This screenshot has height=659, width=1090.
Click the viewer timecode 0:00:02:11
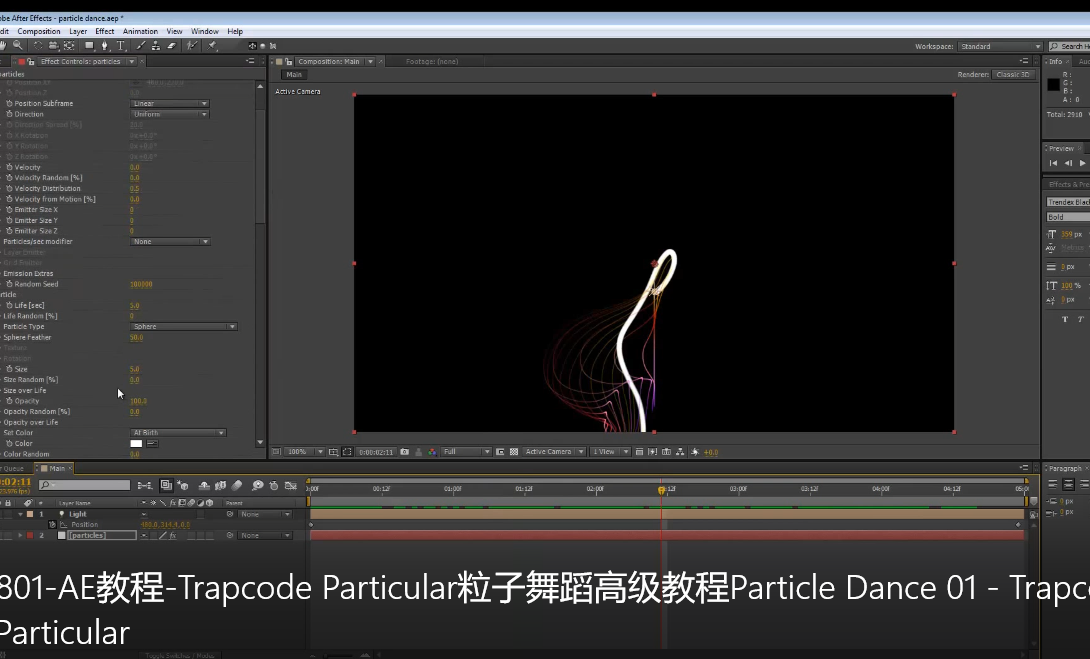[x=376, y=452]
